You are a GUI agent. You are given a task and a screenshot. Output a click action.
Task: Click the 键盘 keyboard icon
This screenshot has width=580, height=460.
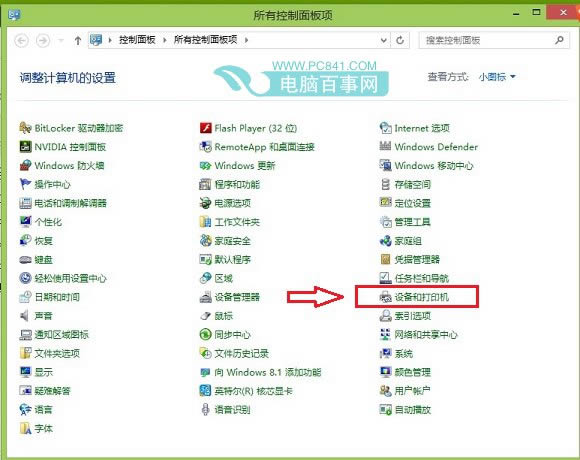click(x=25, y=260)
